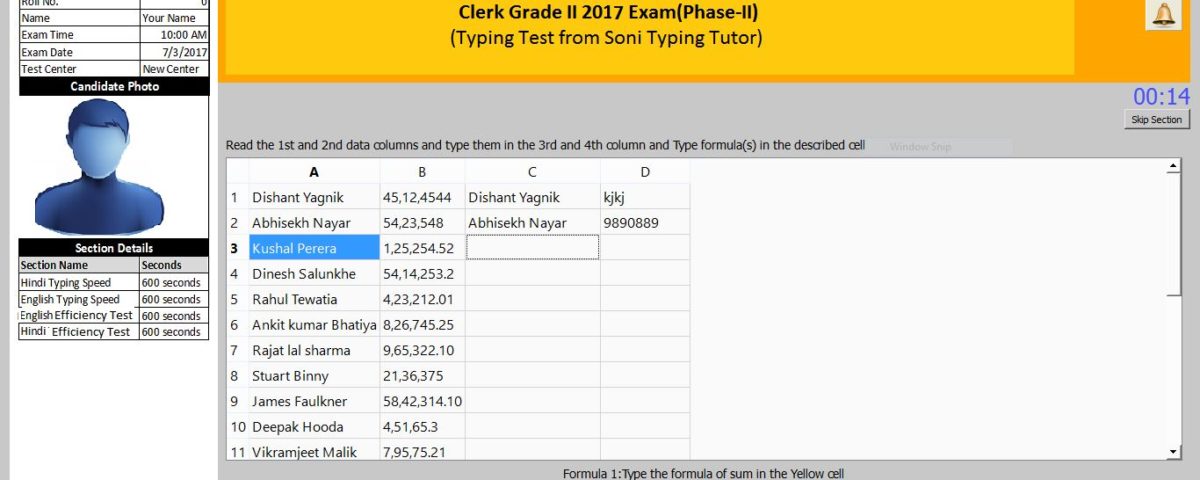This screenshot has width=1200, height=480.
Task: Select column B header
Action: (422, 172)
